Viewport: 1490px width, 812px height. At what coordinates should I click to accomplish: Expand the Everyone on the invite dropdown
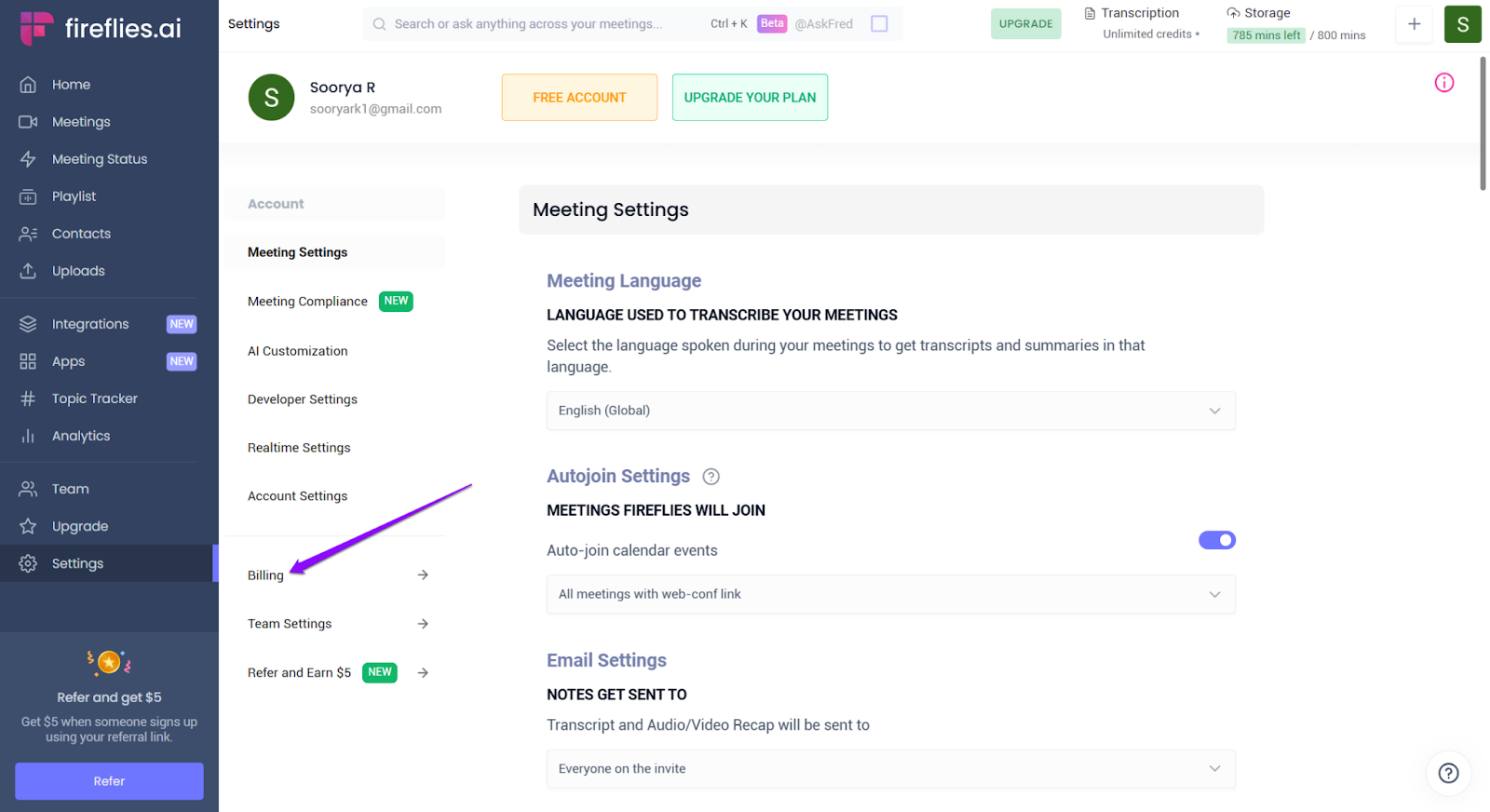[x=890, y=769]
